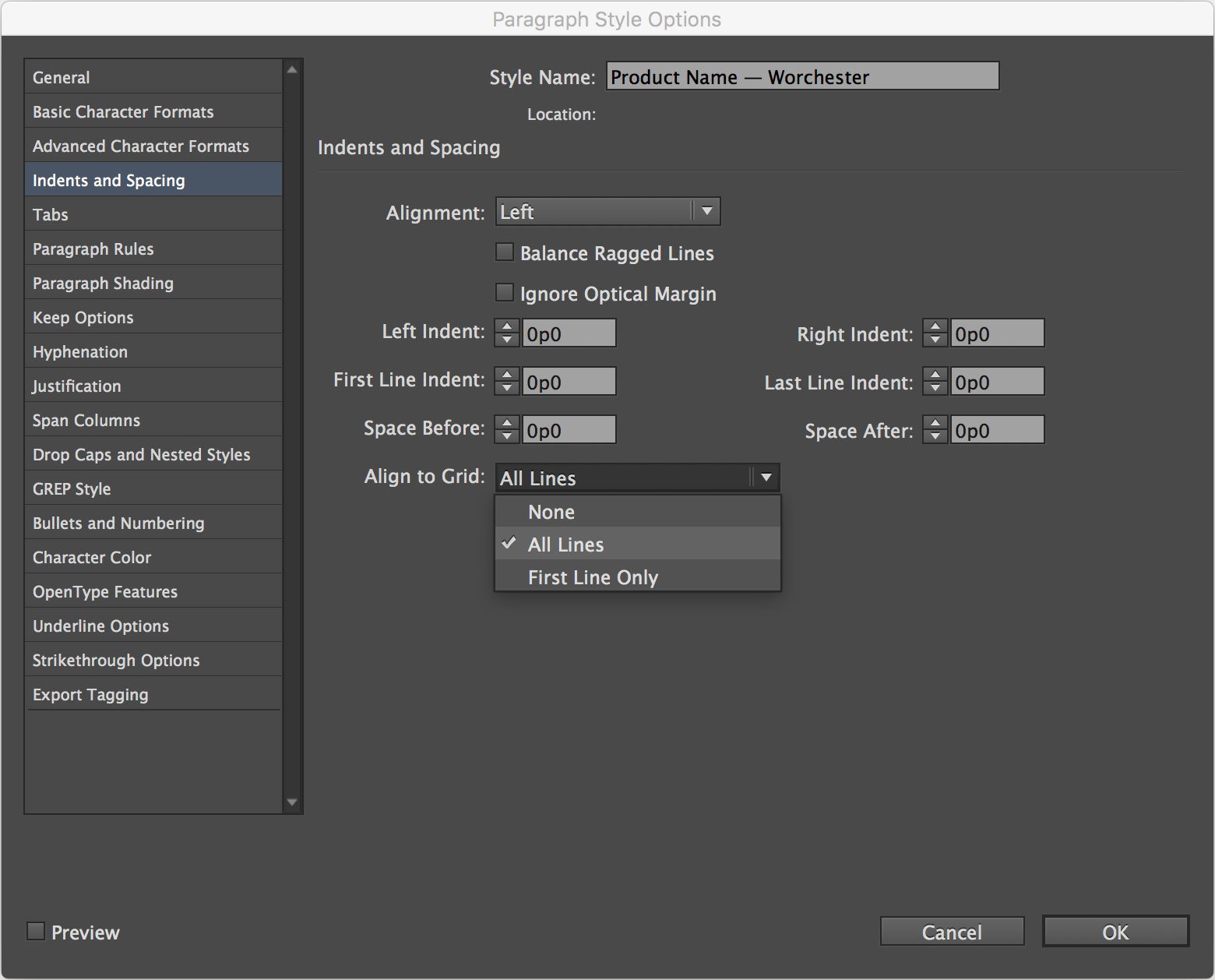
Task: Increase the First Line Indent stepper
Action: pyautogui.click(x=507, y=375)
